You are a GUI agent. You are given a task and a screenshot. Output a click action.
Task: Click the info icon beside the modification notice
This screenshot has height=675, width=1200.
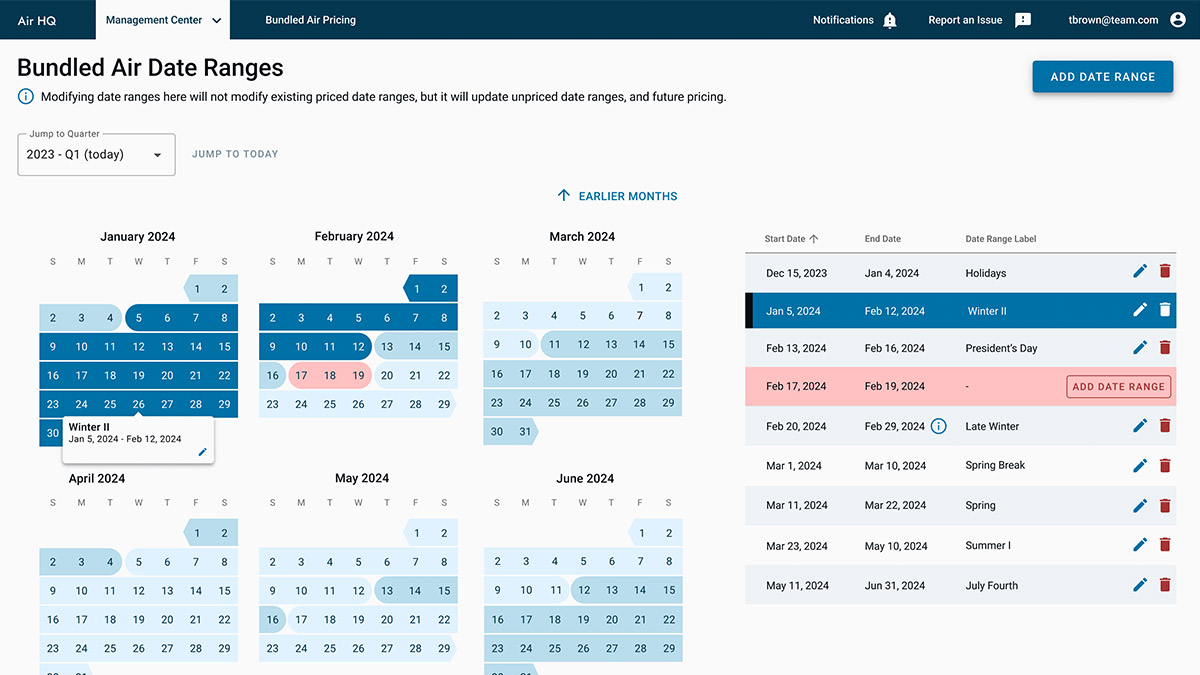[x=26, y=97]
